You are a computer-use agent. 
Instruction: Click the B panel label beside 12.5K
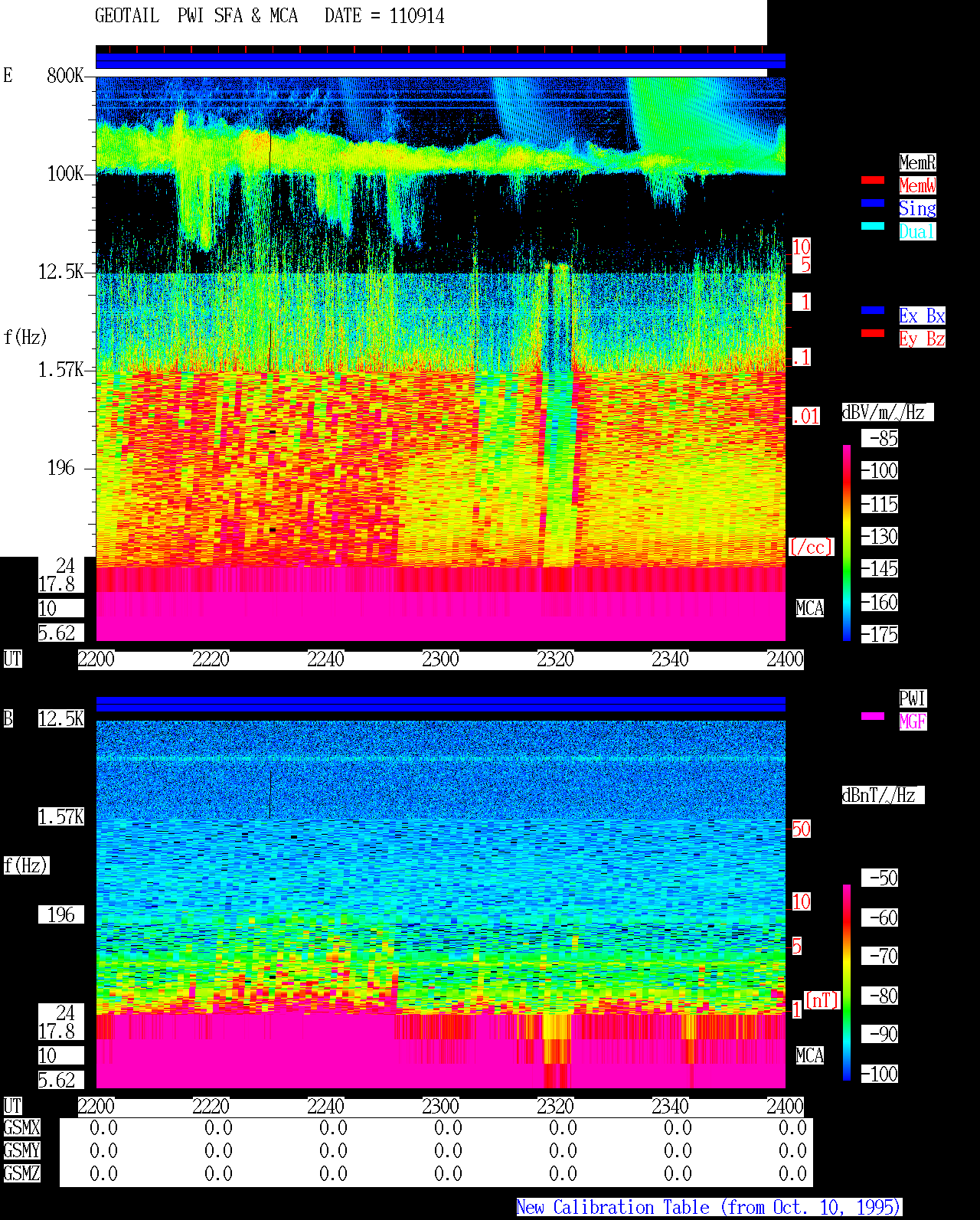click(x=8, y=718)
